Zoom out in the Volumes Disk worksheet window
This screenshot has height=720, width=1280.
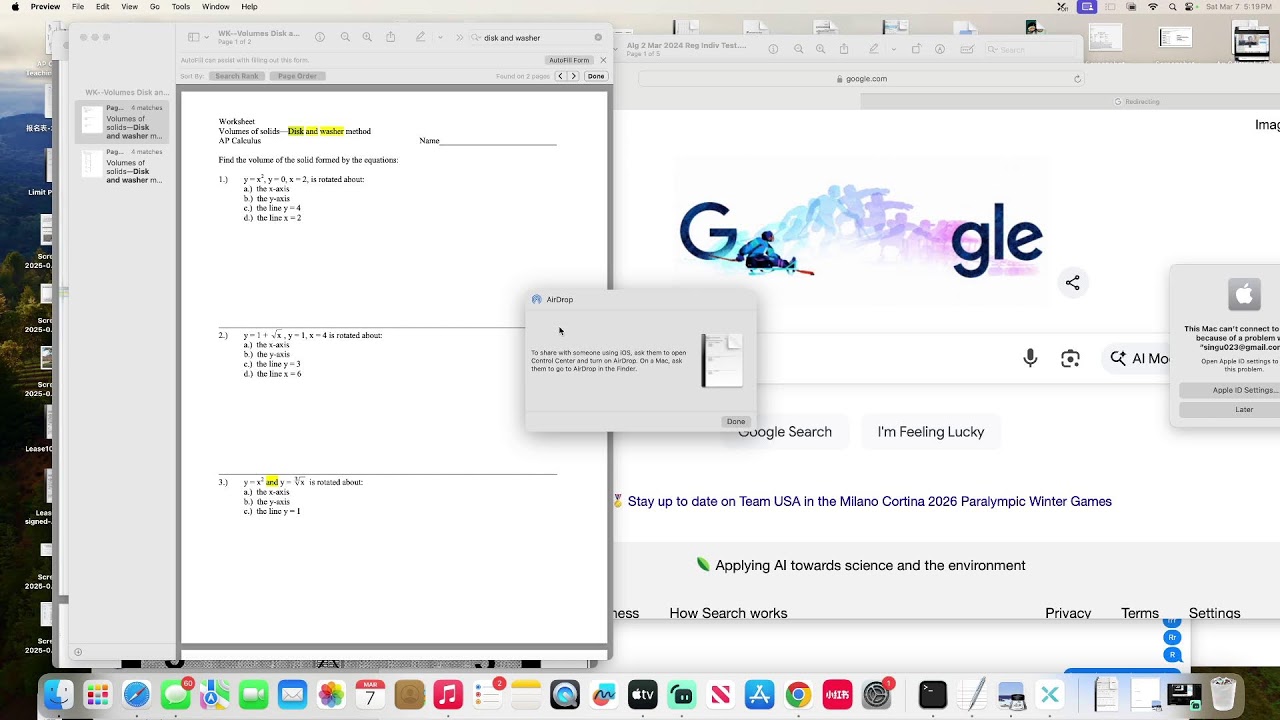tap(345, 37)
